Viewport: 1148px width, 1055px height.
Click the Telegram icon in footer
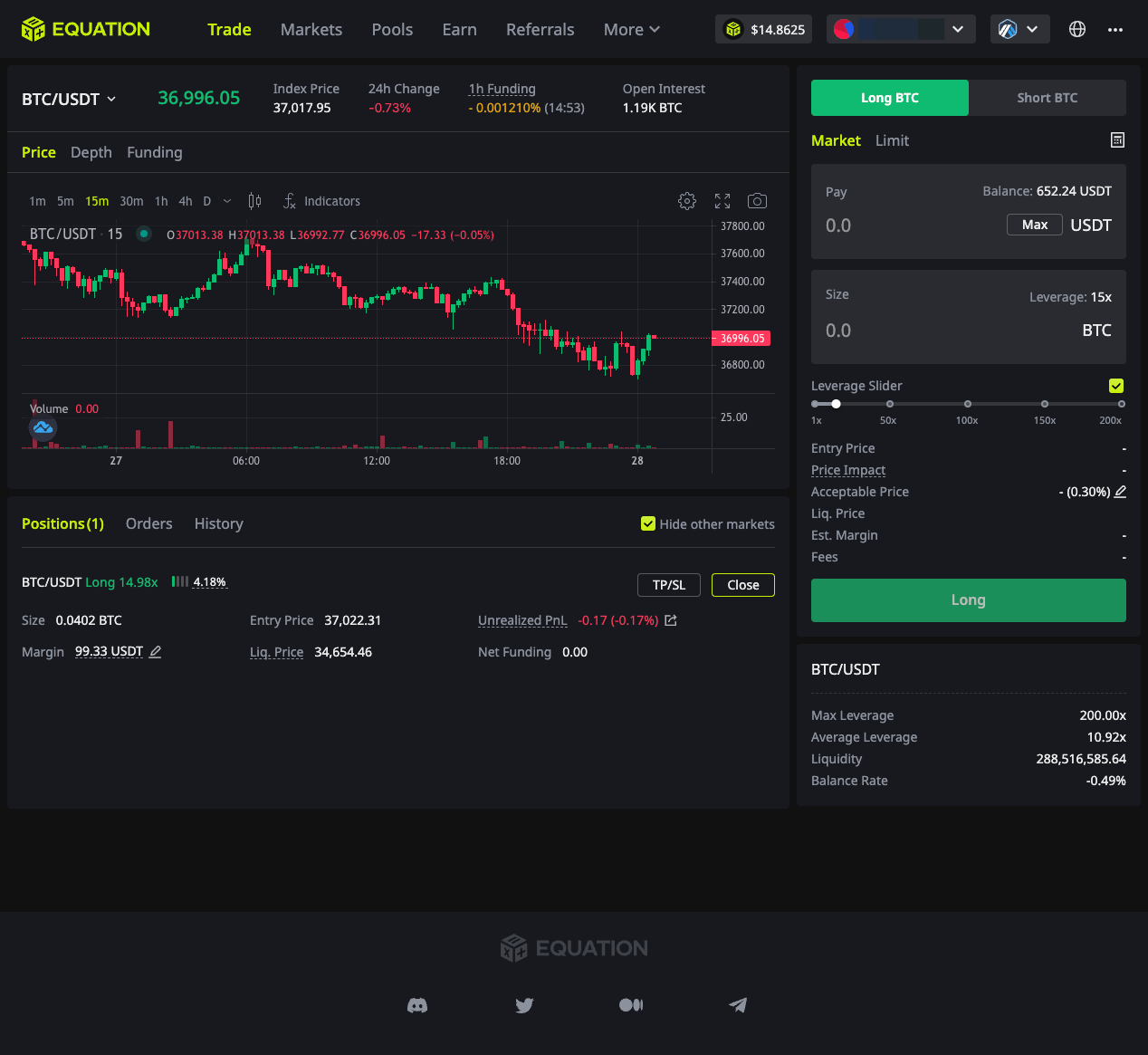click(x=738, y=1005)
